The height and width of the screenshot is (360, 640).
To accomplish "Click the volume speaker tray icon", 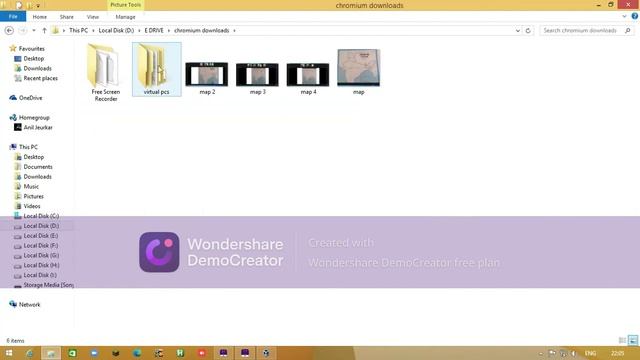I will [573, 353].
